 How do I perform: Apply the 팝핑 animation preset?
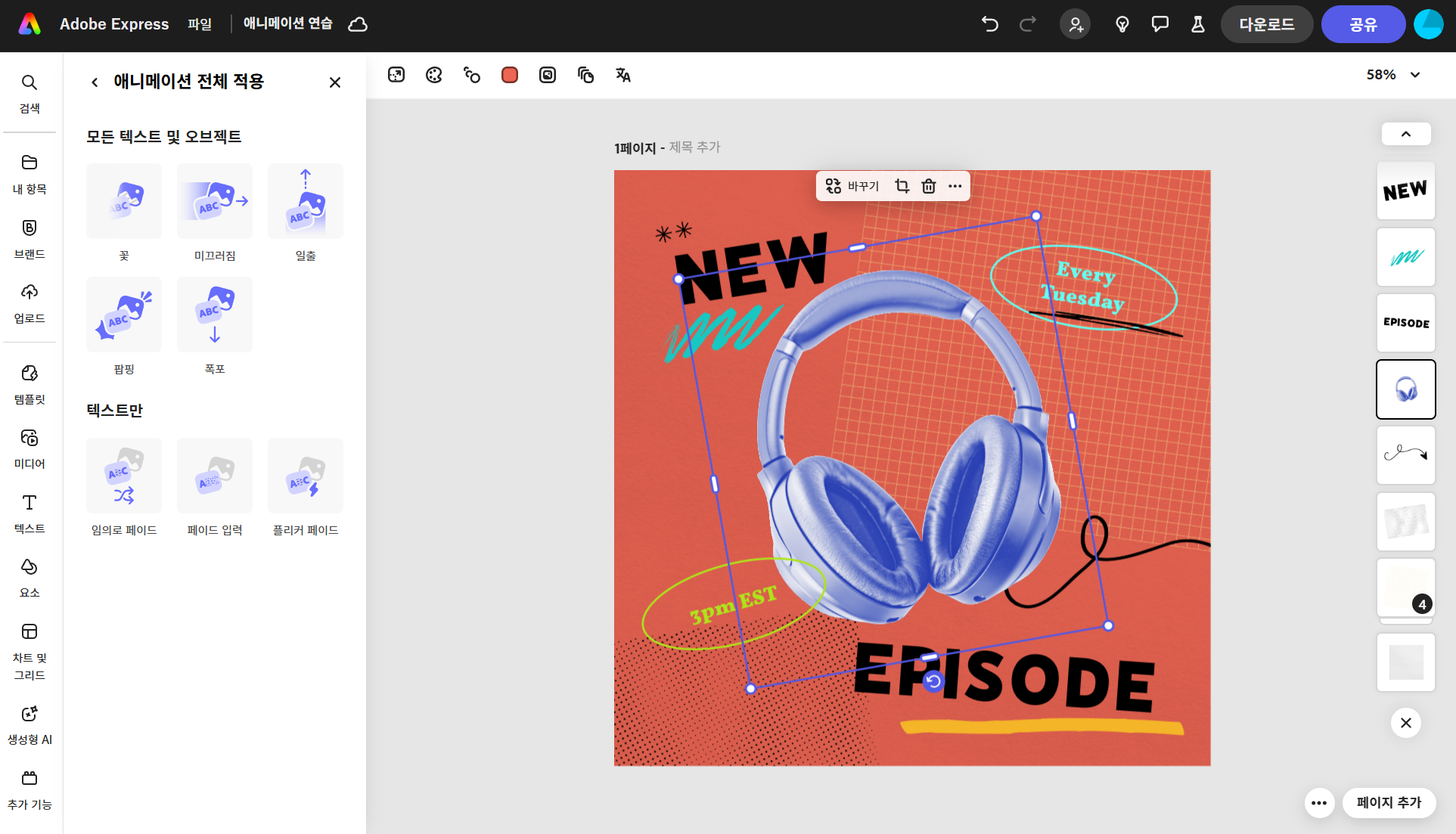click(x=124, y=315)
